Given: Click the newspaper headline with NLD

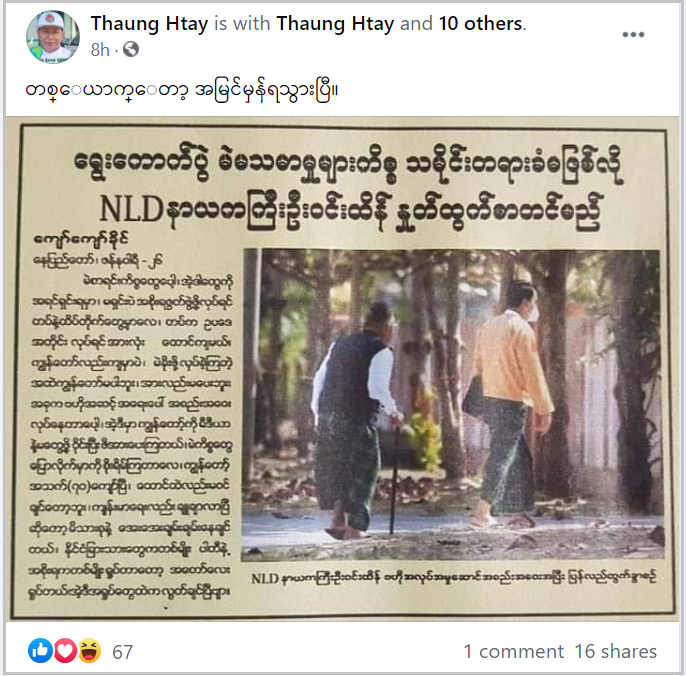Looking at the screenshot, I should (348, 188).
